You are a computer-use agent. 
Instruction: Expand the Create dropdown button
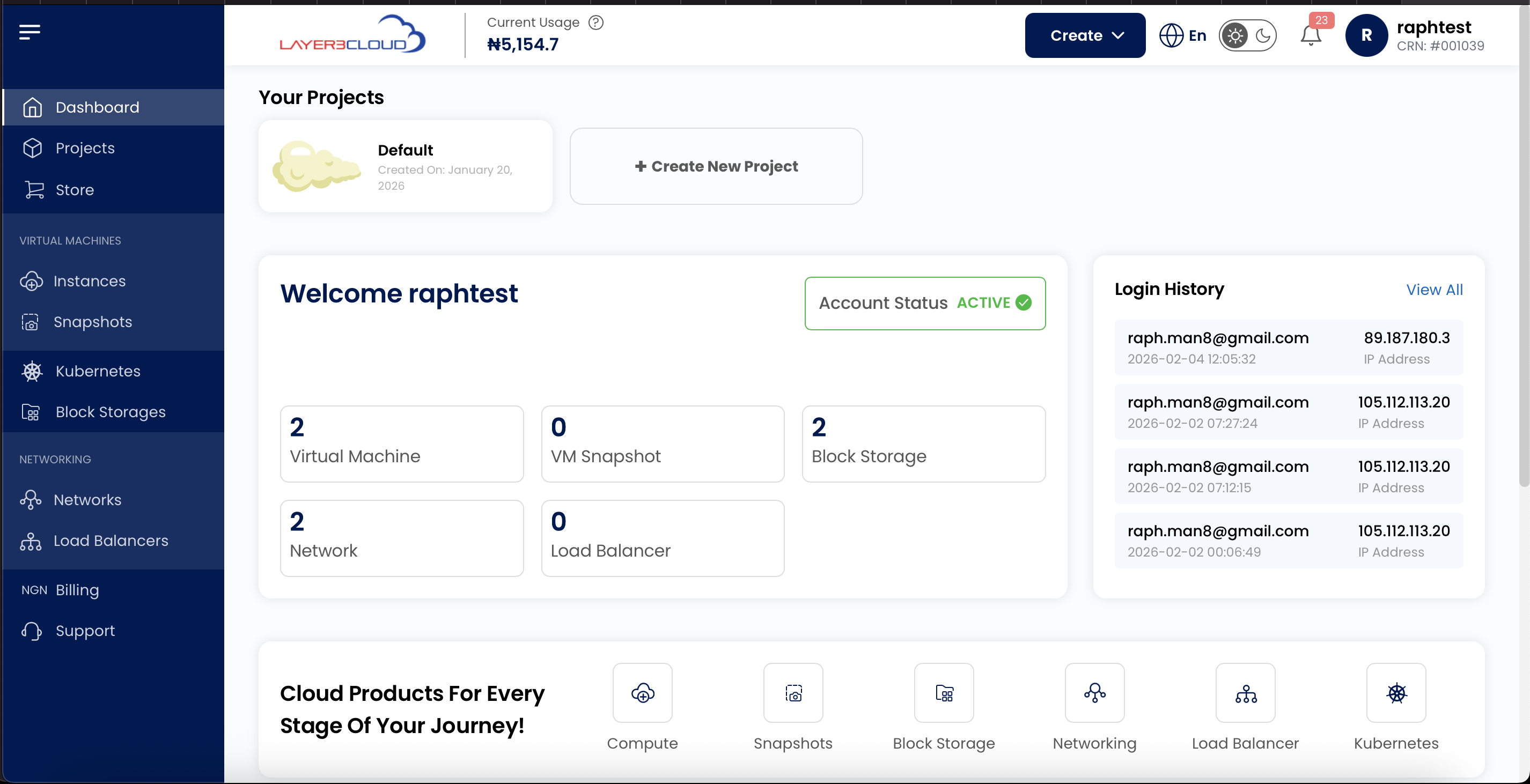1085,35
